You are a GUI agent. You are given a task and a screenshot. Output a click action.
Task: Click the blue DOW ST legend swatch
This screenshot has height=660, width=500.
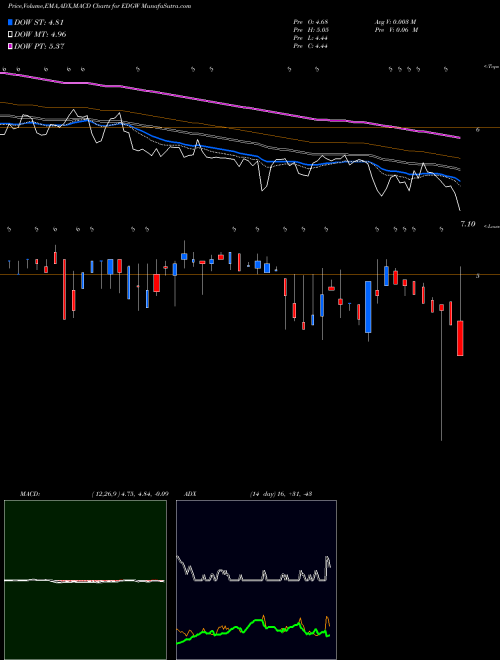coord(11,22)
